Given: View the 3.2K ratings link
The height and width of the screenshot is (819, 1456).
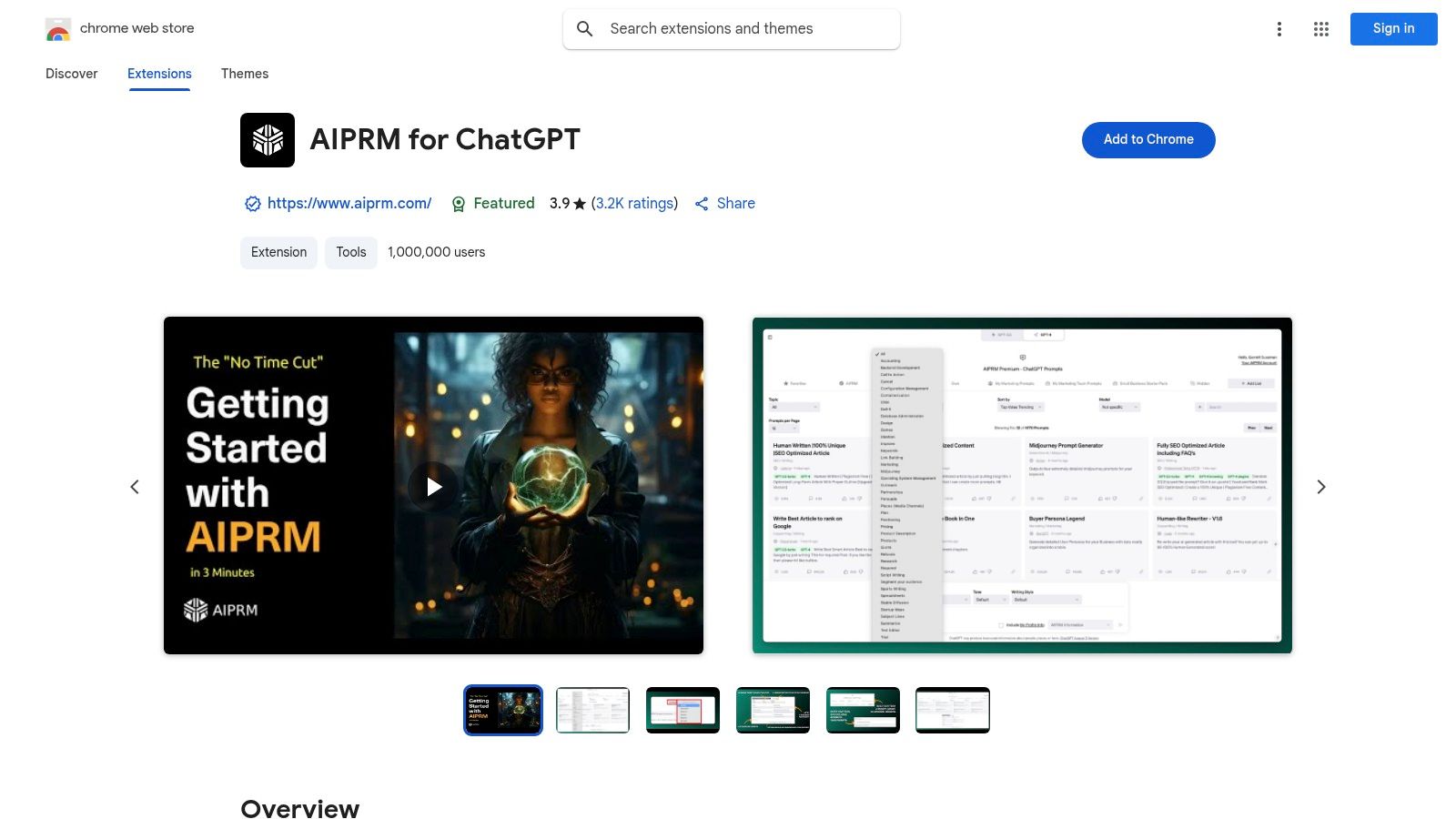Looking at the screenshot, I should 634,203.
